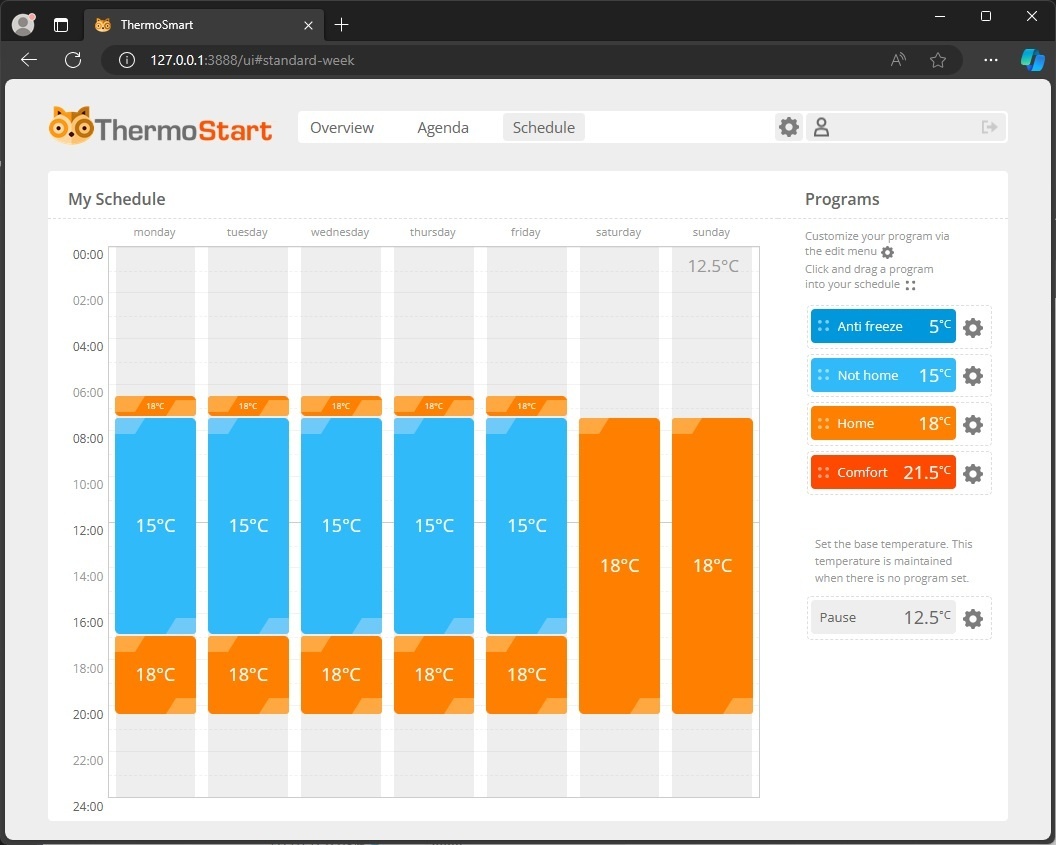Open the settings gear for the Comfort program
The width and height of the screenshot is (1056, 845).
point(972,473)
